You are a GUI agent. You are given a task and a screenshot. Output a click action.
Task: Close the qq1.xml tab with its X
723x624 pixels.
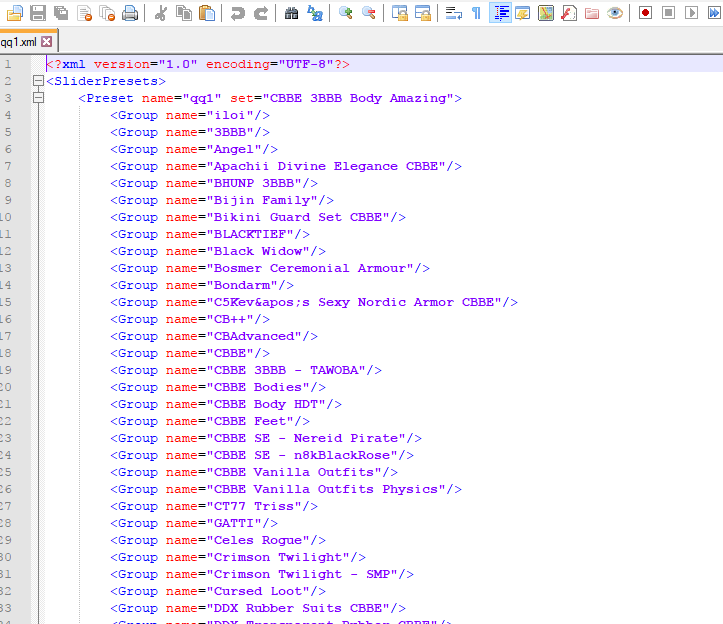click(47, 42)
